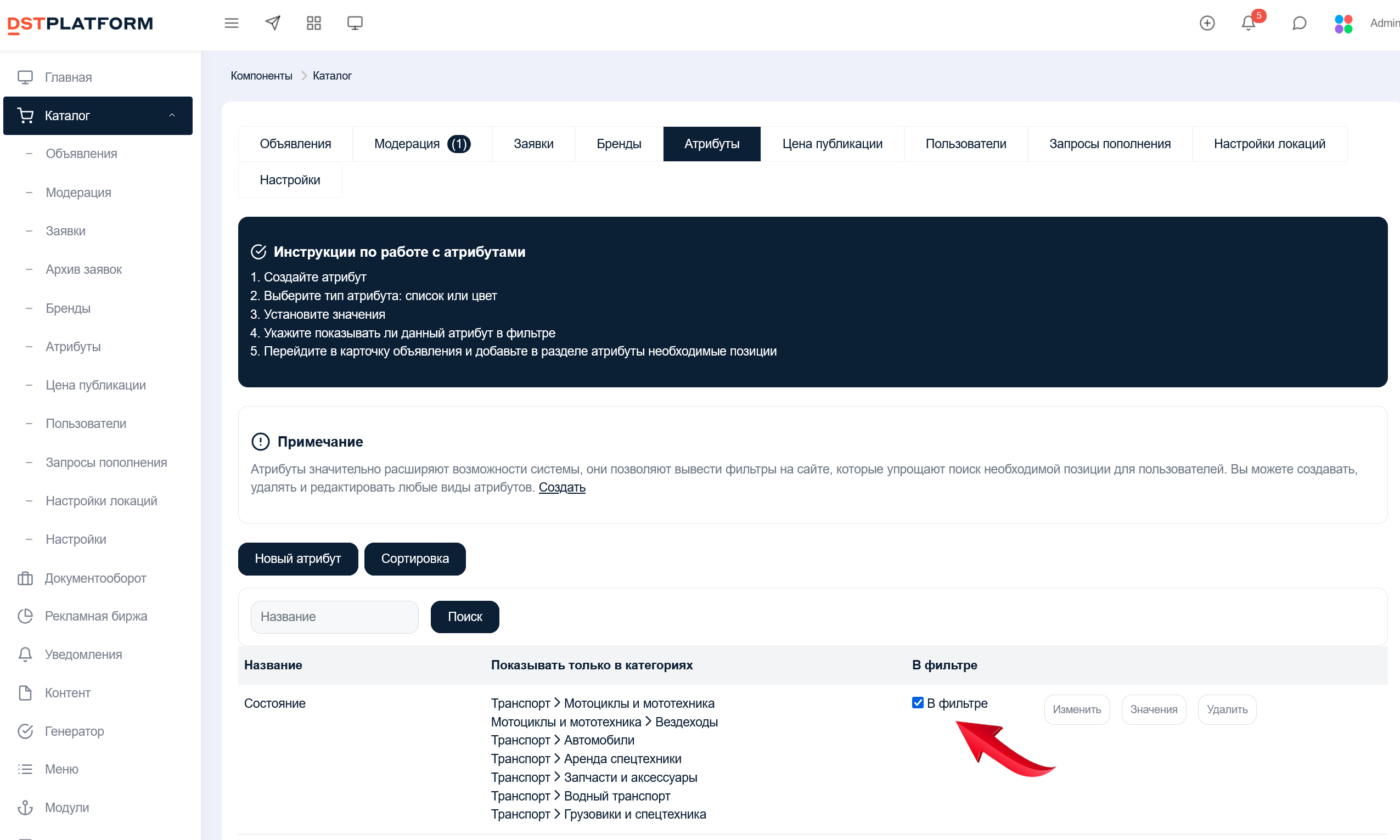Viewport: 1400px width, 840px height.
Task: Open the grid apps icon
Action: coord(313,23)
